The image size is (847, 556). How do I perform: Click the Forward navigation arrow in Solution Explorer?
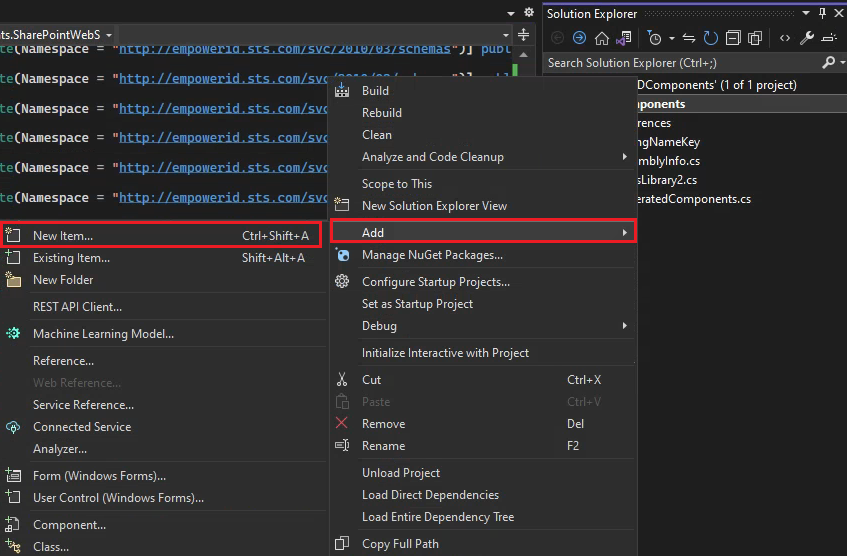579,38
